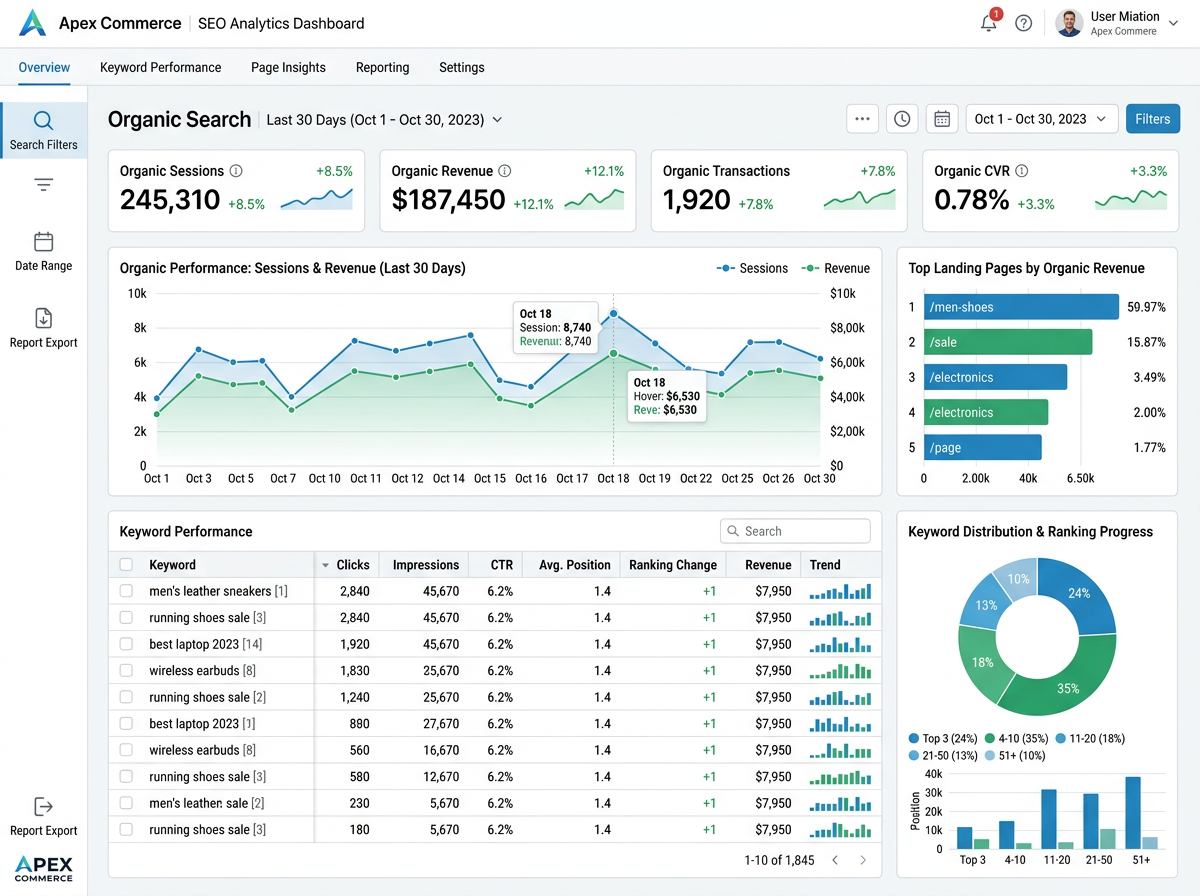The height and width of the screenshot is (896, 1200).
Task: Toggle the select-all checkbox in Keyword header
Action: point(126,565)
